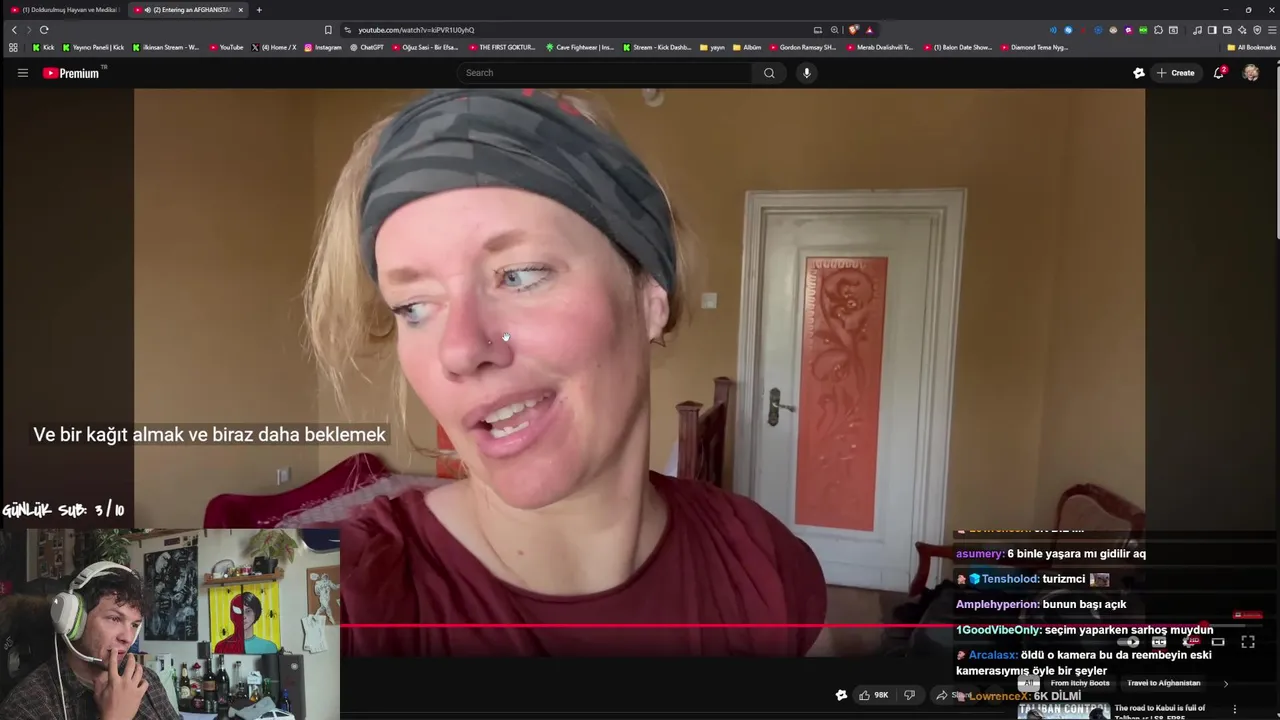Select the Entering an AFGHANISTAN tab
The image size is (1280, 720).
[x=190, y=10]
